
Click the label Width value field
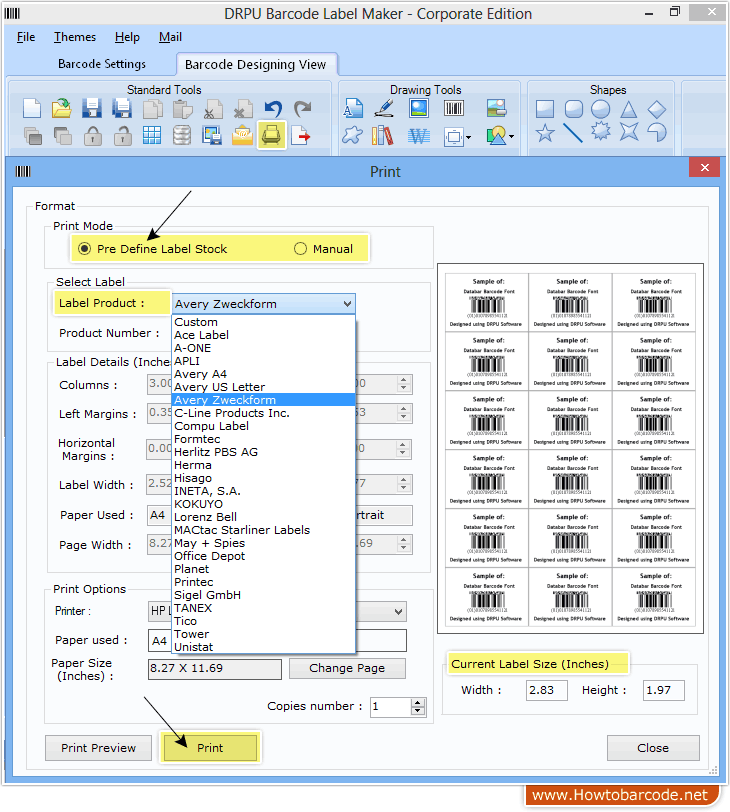click(x=547, y=690)
